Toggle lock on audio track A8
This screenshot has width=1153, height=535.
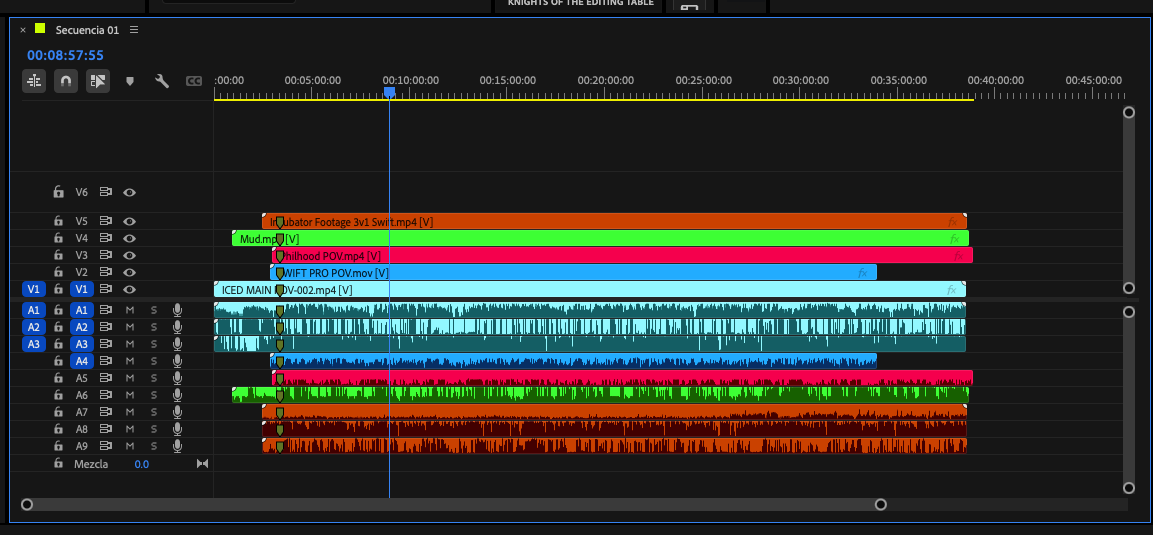(58, 428)
